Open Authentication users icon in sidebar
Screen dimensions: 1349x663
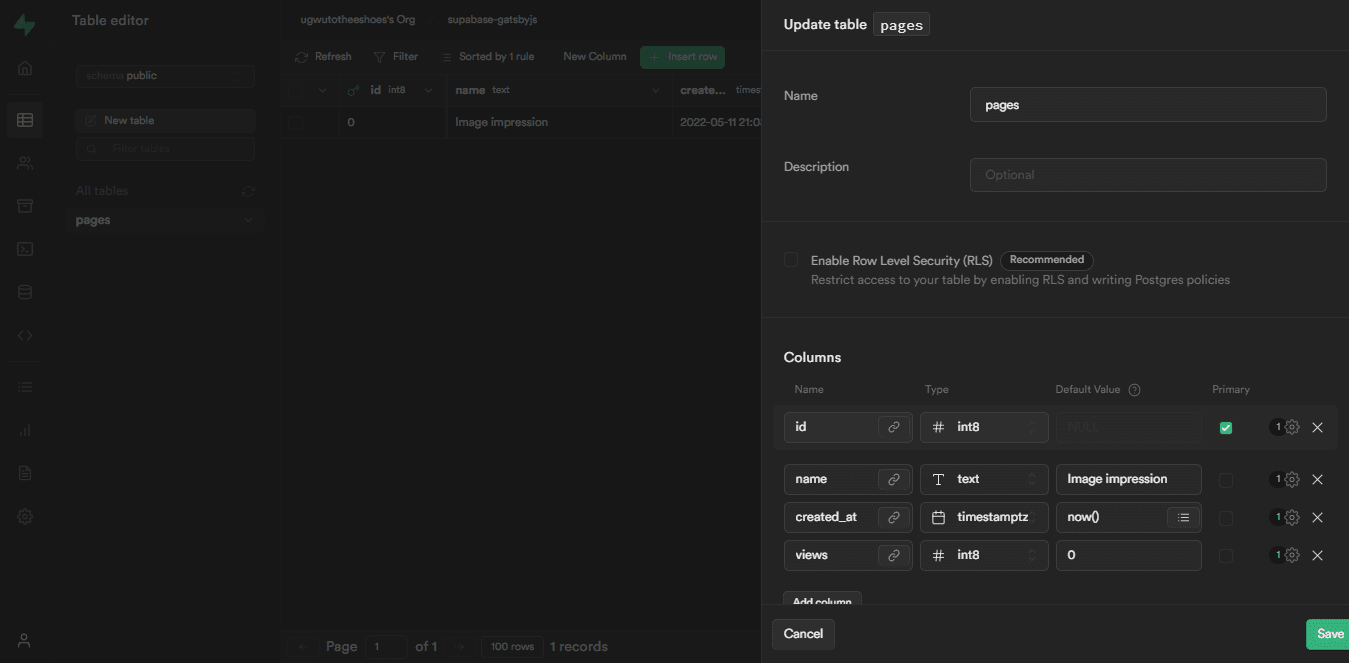[x=25, y=163]
